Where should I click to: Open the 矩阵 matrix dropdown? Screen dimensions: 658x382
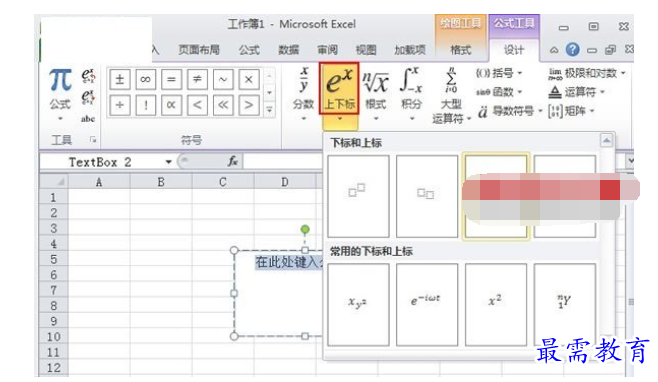click(x=572, y=111)
